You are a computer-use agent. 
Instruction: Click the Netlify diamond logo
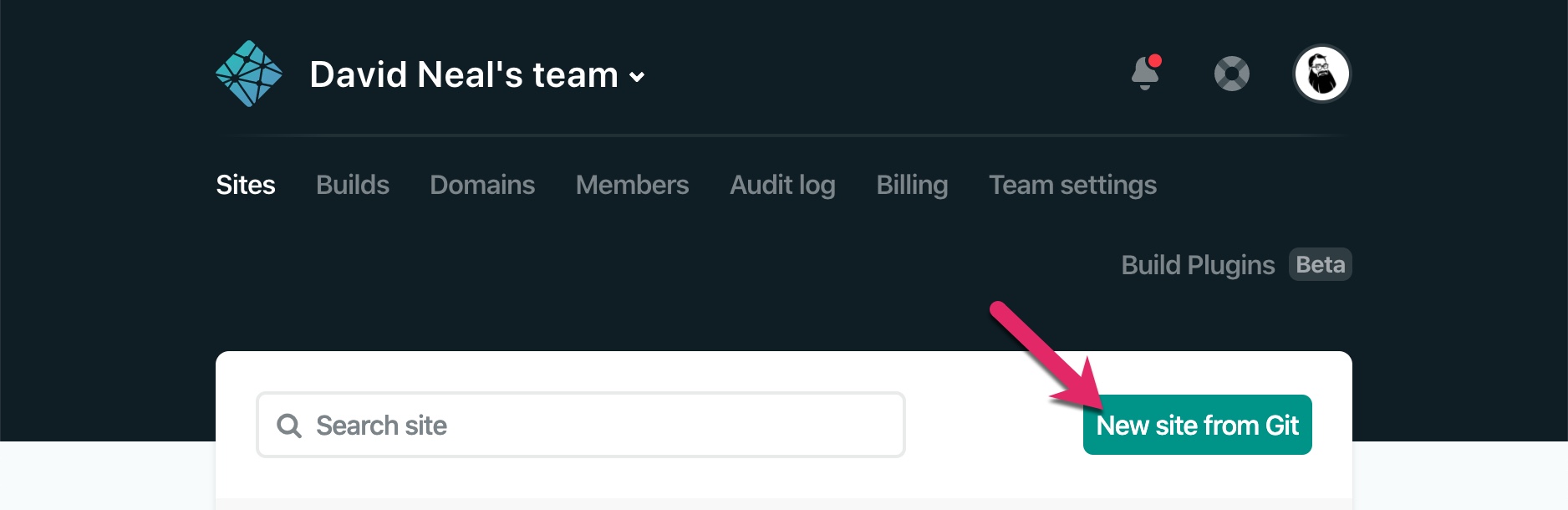coord(249,74)
